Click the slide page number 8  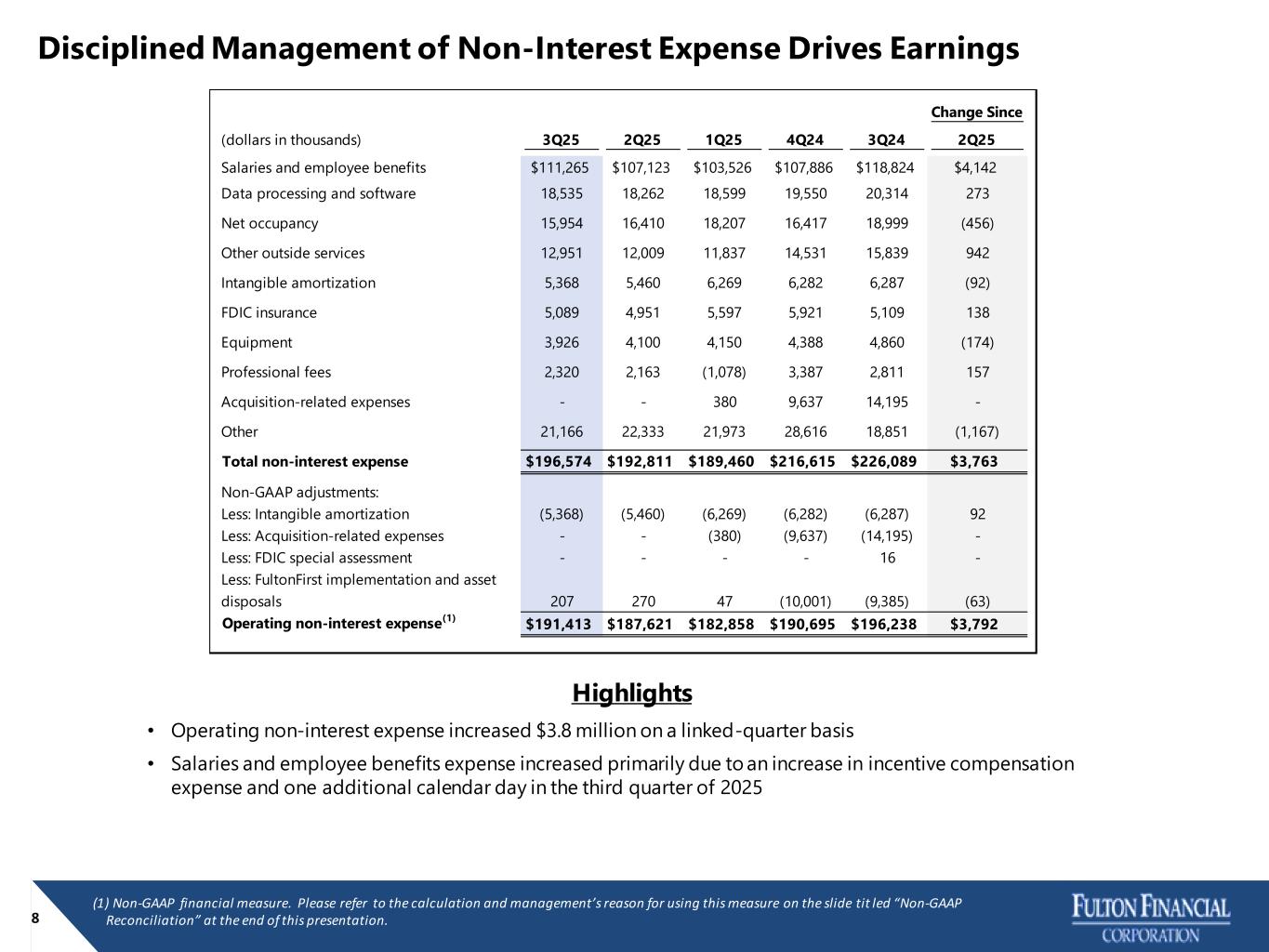tap(35, 919)
